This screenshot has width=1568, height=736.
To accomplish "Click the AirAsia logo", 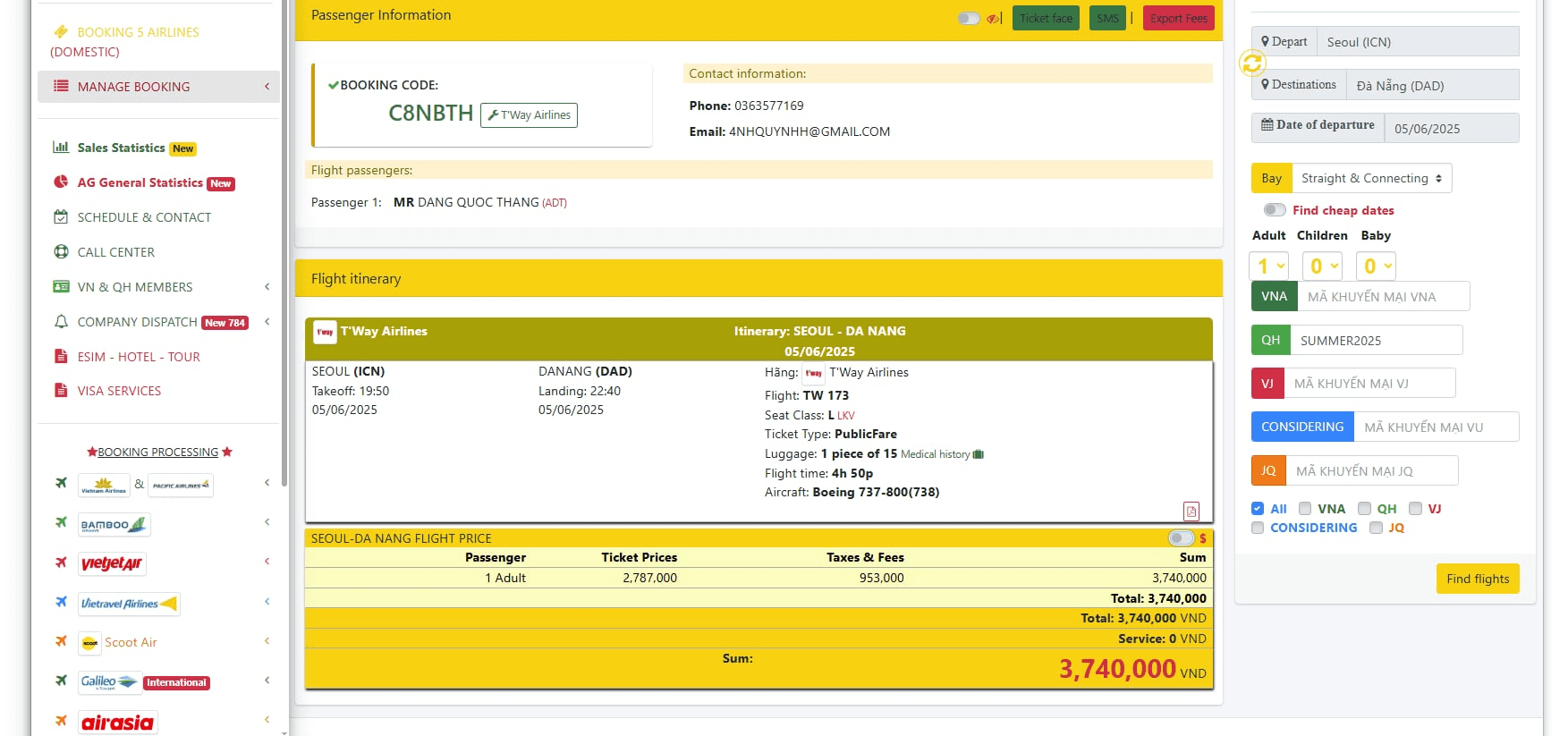I will [117, 723].
